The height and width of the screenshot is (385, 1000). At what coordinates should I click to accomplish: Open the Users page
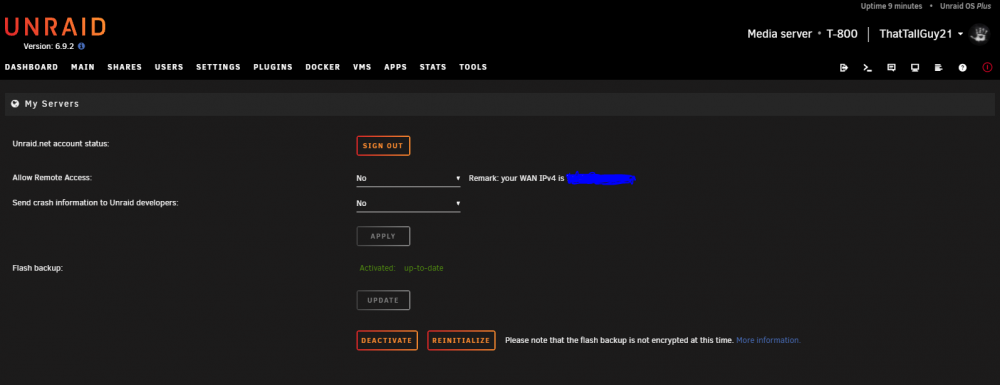point(169,67)
